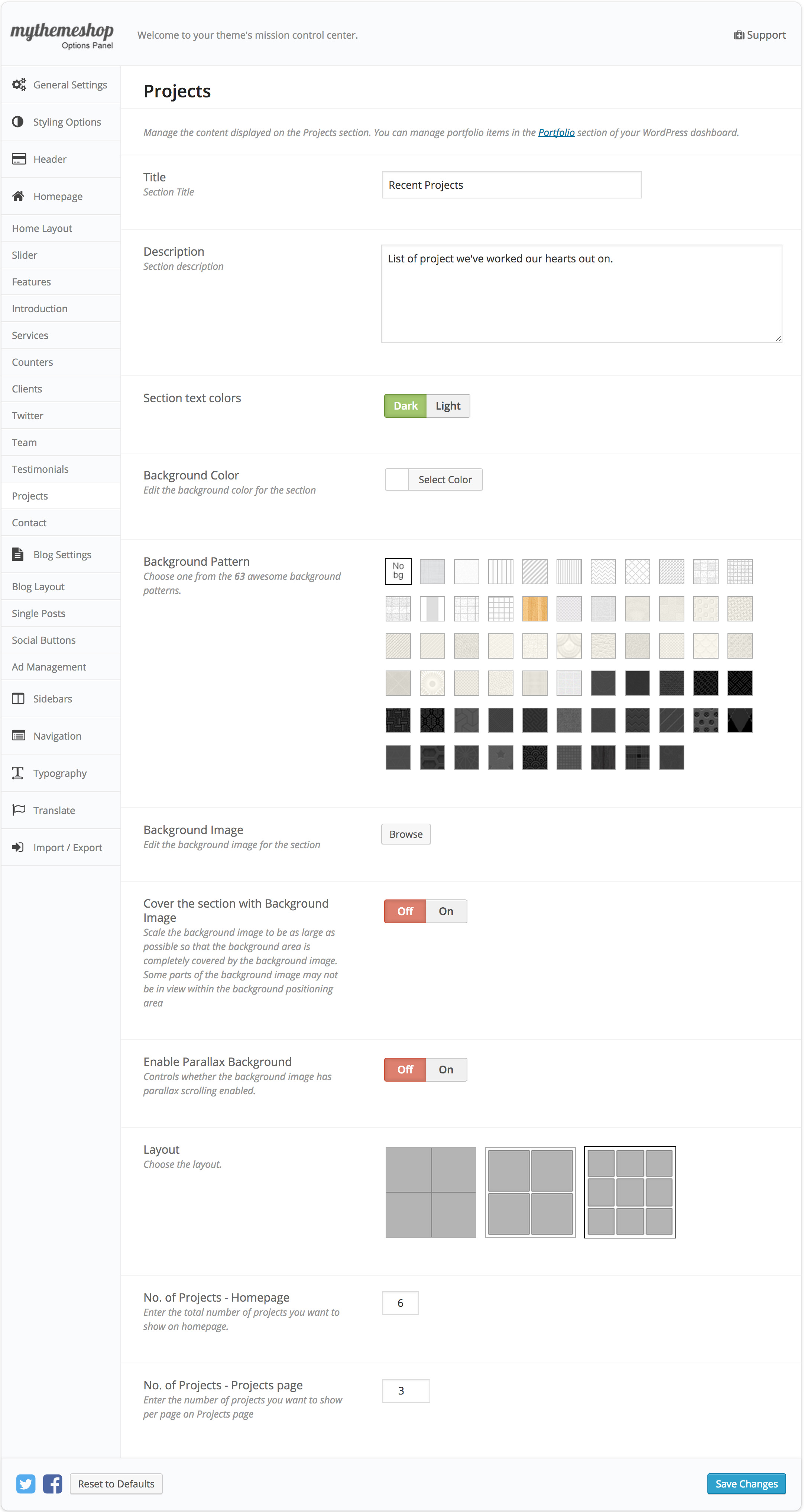This screenshot has height=1512, width=804.
Task: Click the Typography text icon
Action: [x=18, y=773]
